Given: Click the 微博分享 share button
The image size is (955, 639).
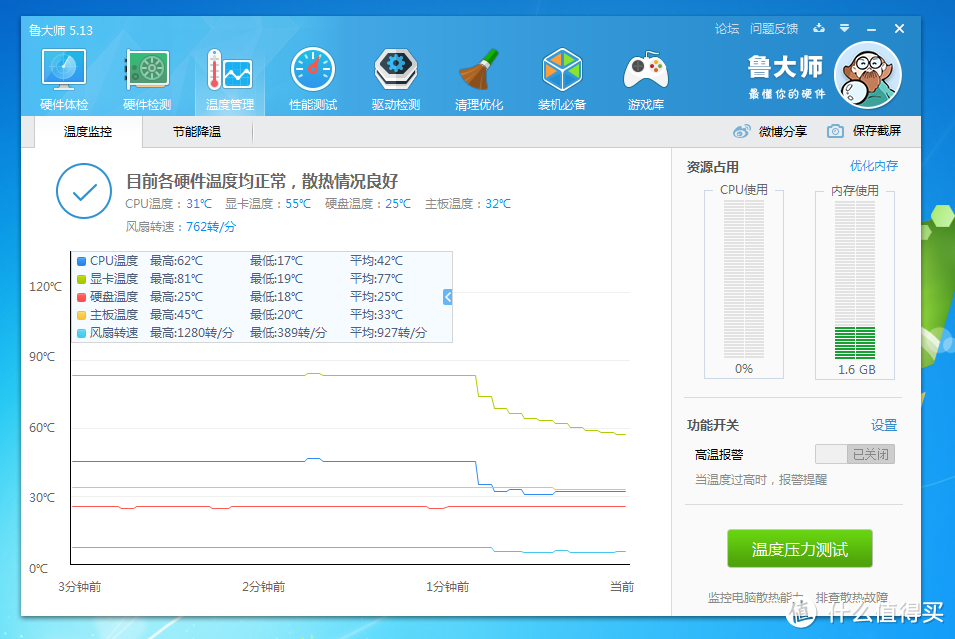Looking at the screenshot, I should [x=770, y=131].
